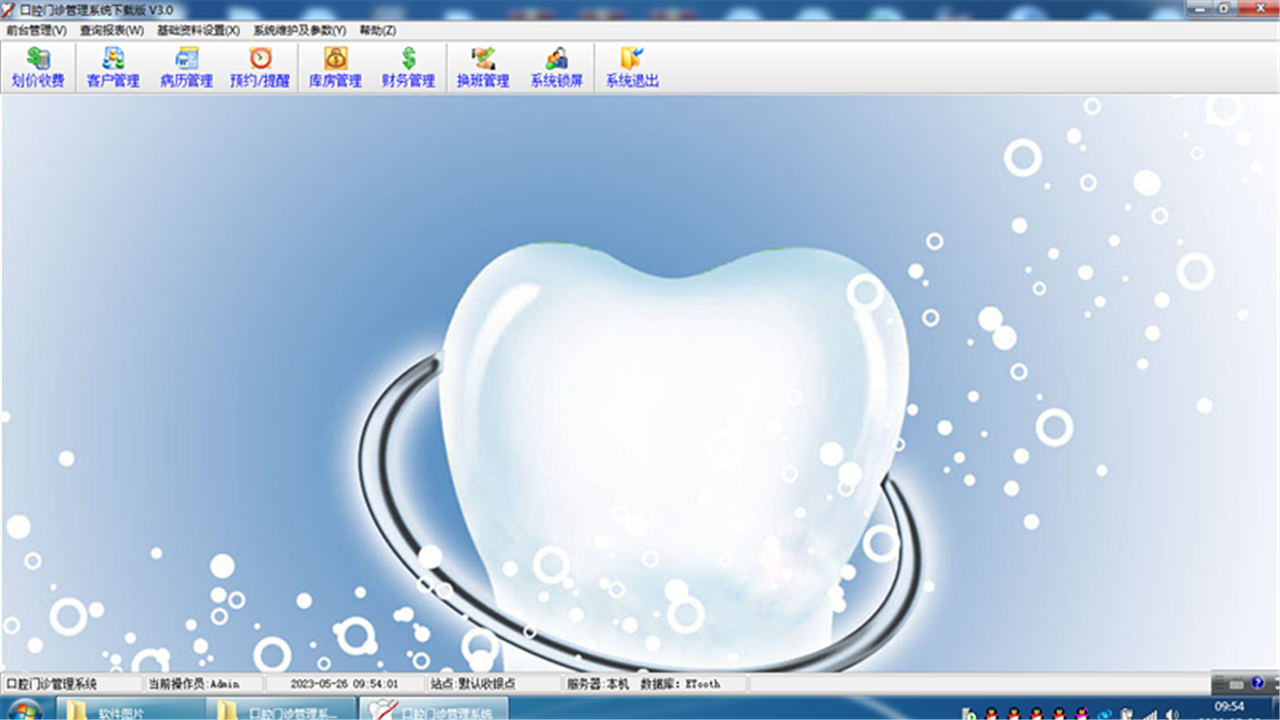The image size is (1280, 720).
Task: Open the 帮助(Z) help menu
Action: point(377,31)
